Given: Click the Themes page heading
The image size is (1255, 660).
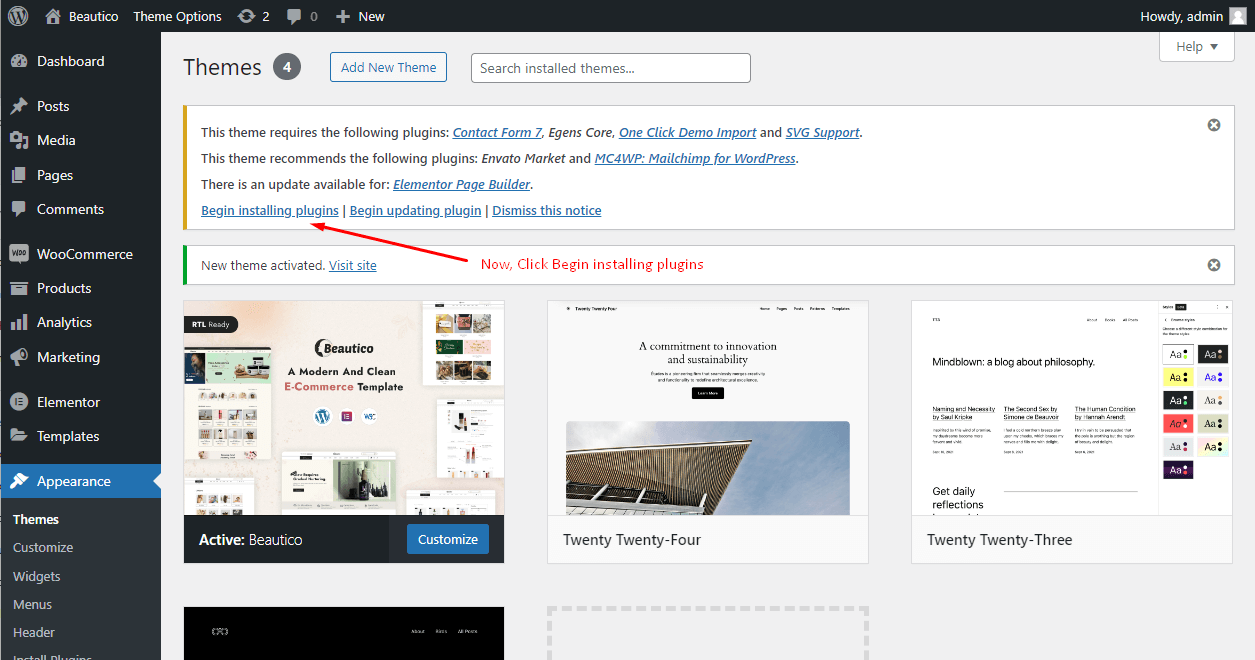Looking at the screenshot, I should 222,67.
